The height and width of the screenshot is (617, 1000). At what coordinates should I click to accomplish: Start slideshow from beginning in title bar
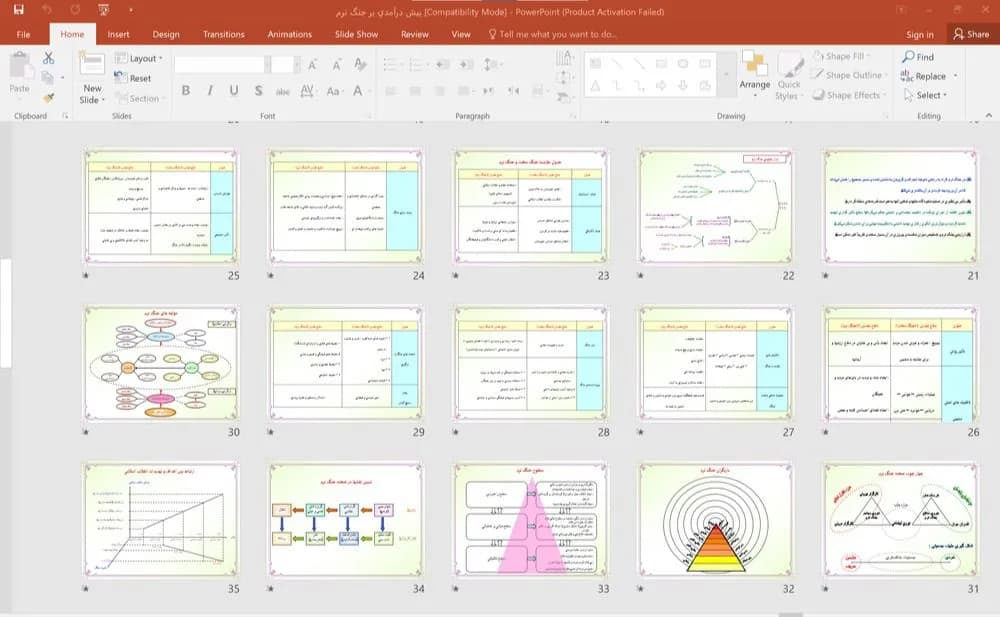[103, 10]
